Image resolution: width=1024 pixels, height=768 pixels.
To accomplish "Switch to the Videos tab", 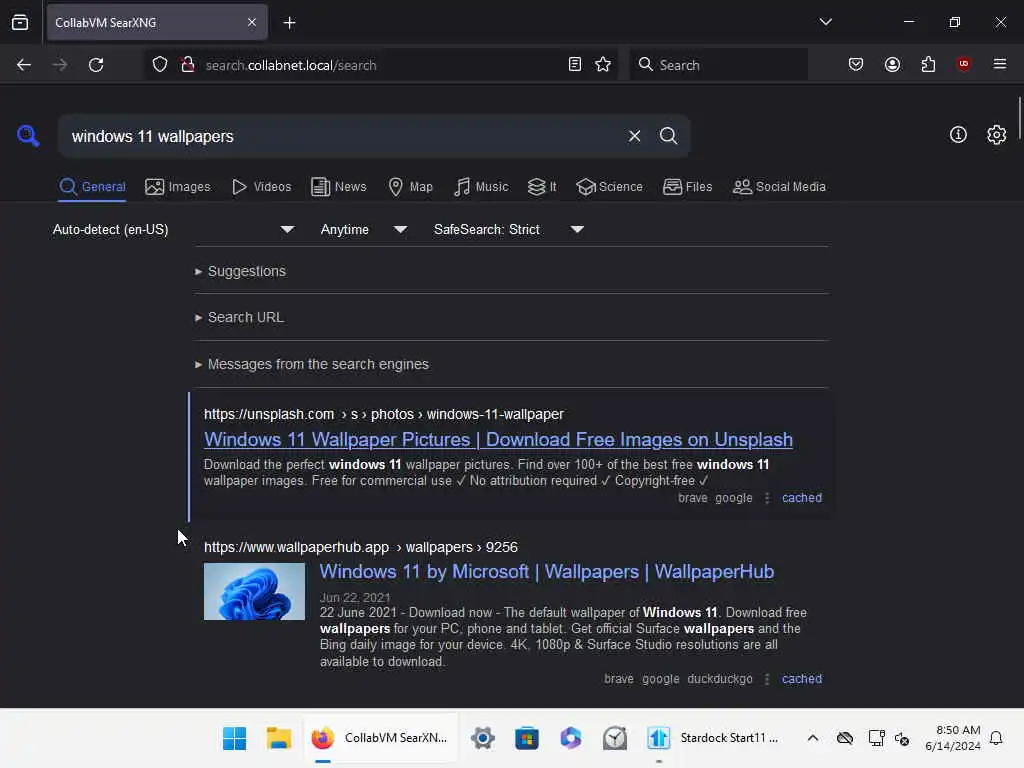I will 261,187.
